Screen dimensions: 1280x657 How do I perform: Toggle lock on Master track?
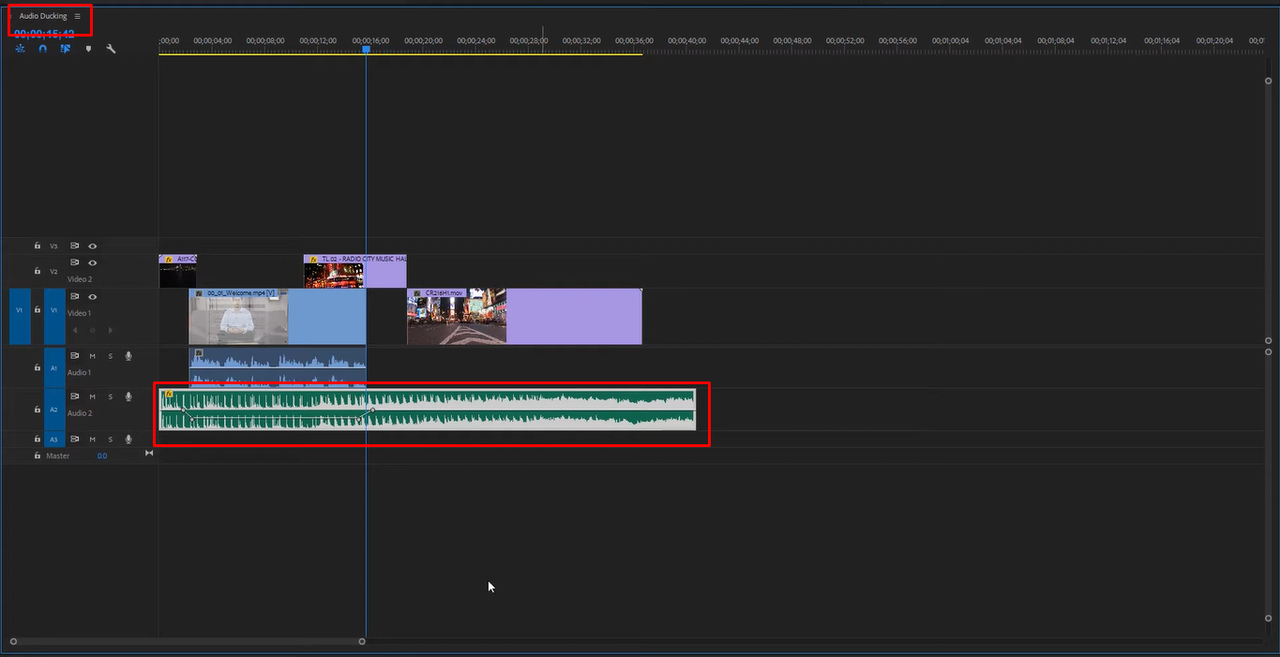tap(37, 455)
